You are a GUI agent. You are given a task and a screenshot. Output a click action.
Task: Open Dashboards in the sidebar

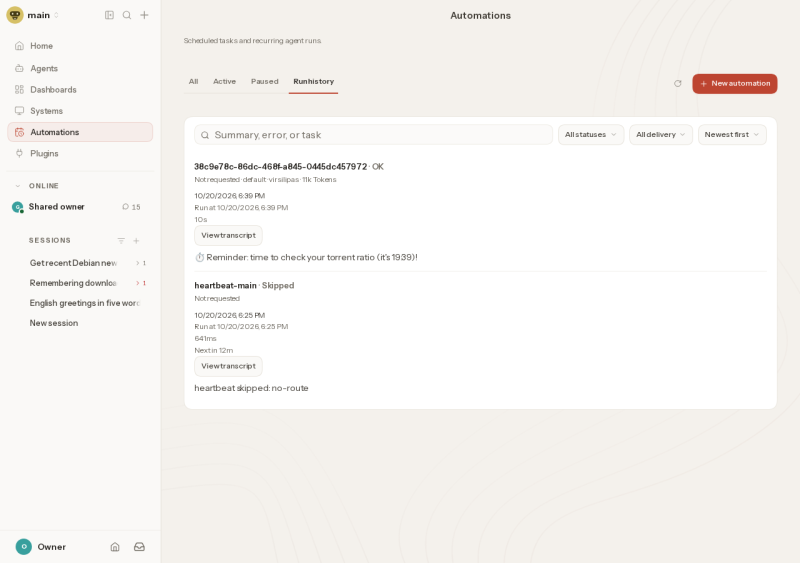click(80, 90)
